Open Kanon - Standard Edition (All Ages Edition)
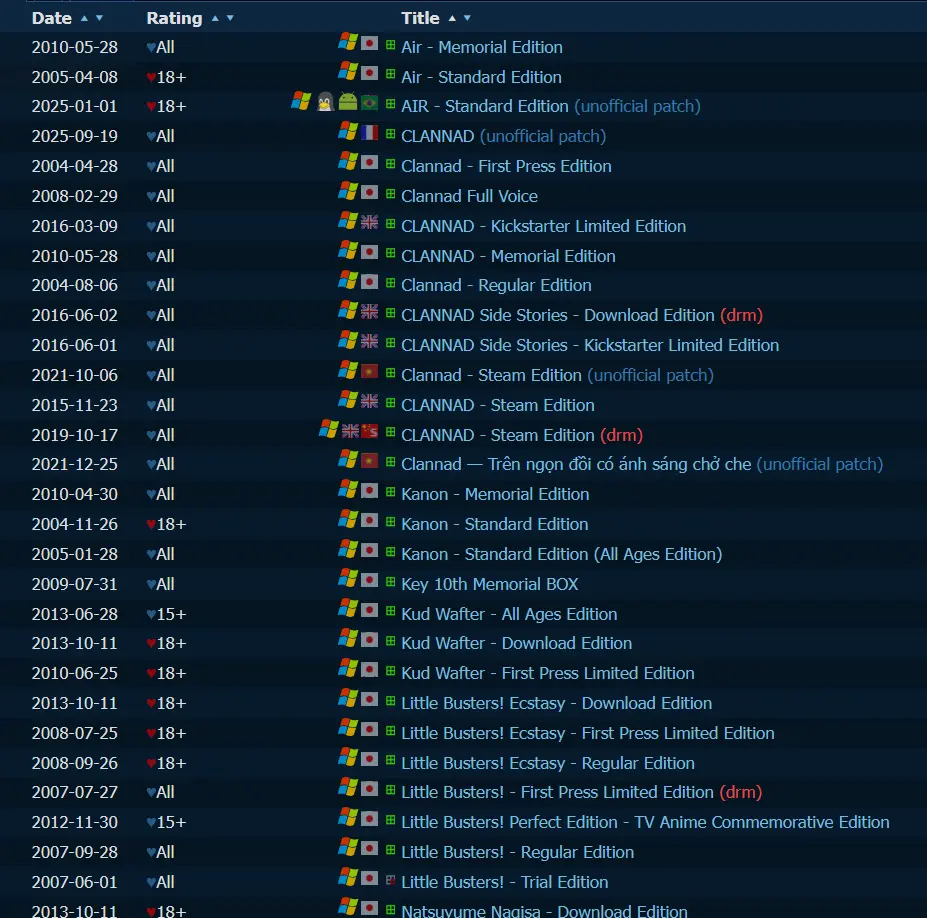 561,554
